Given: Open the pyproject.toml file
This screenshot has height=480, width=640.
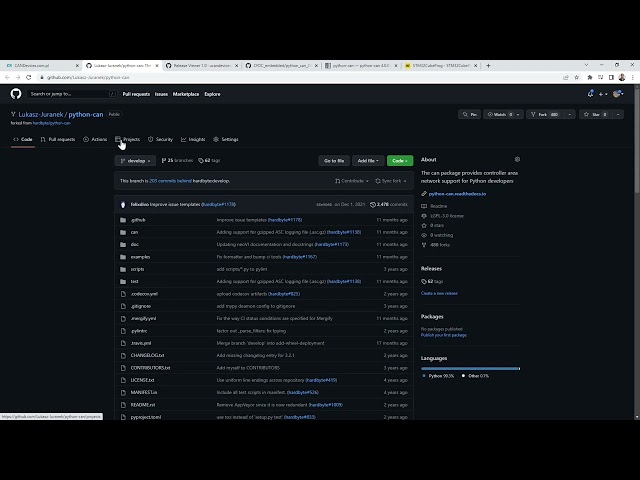Looking at the screenshot, I should coord(146,417).
